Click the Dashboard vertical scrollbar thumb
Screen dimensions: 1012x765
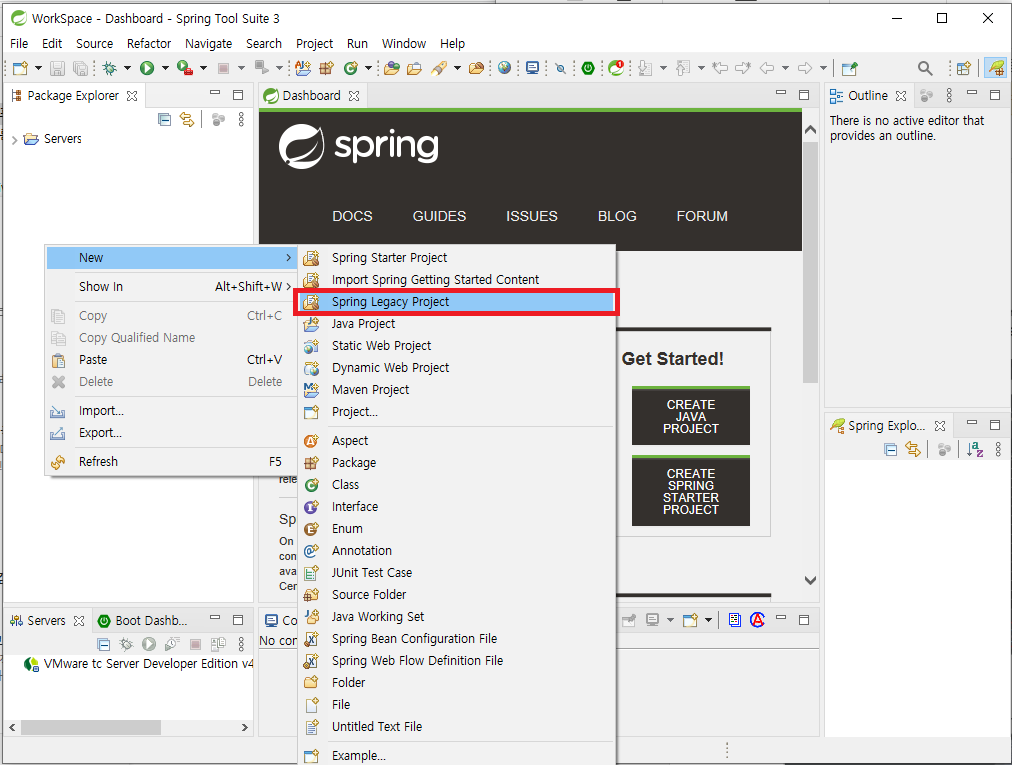click(x=811, y=261)
